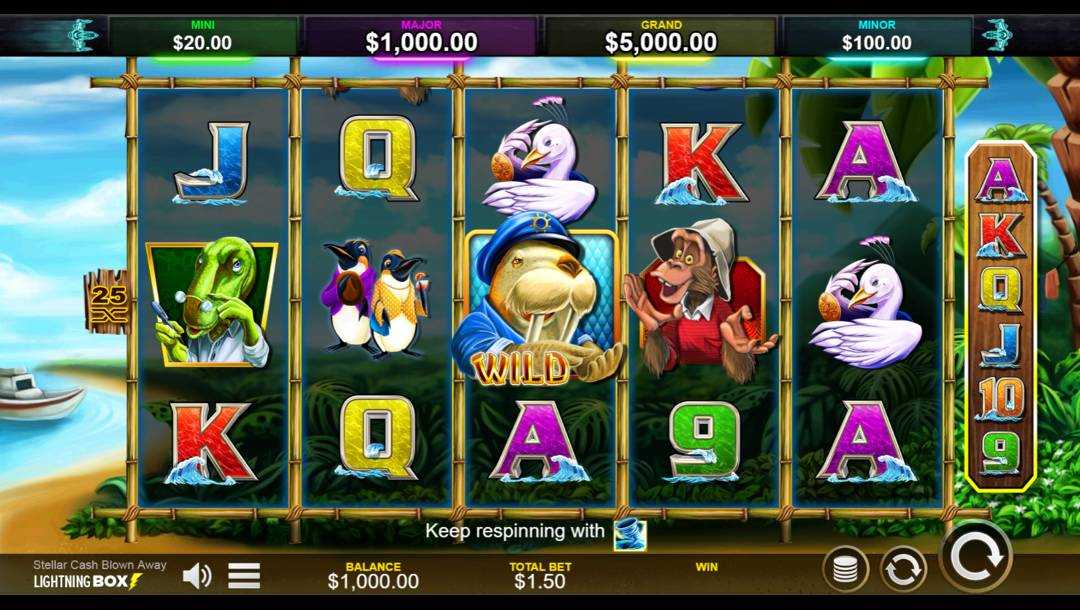Viewport: 1080px width, 610px height.
Task: Mute the game sound speaker icon
Action: [196, 576]
